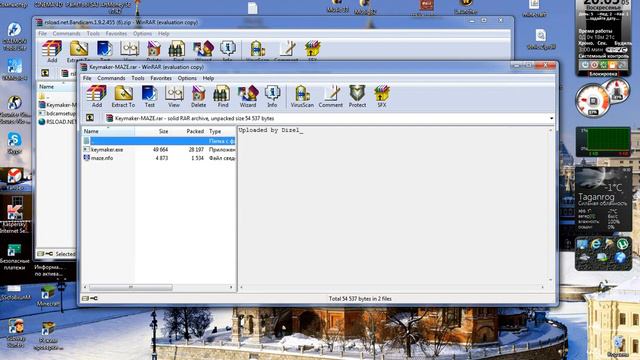Open Help menu in Keymaker-MAZE window
This screenshot has width=640, height=360.
click(x=208, y=78)
